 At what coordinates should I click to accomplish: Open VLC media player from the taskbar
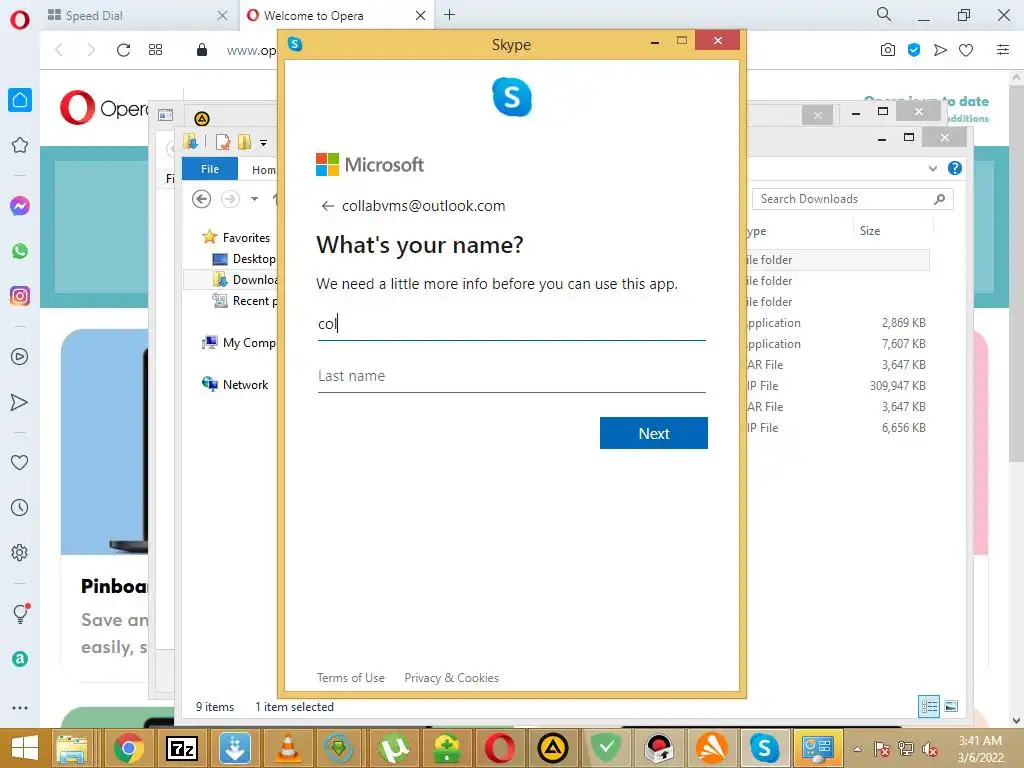click(x=287, y=748)
